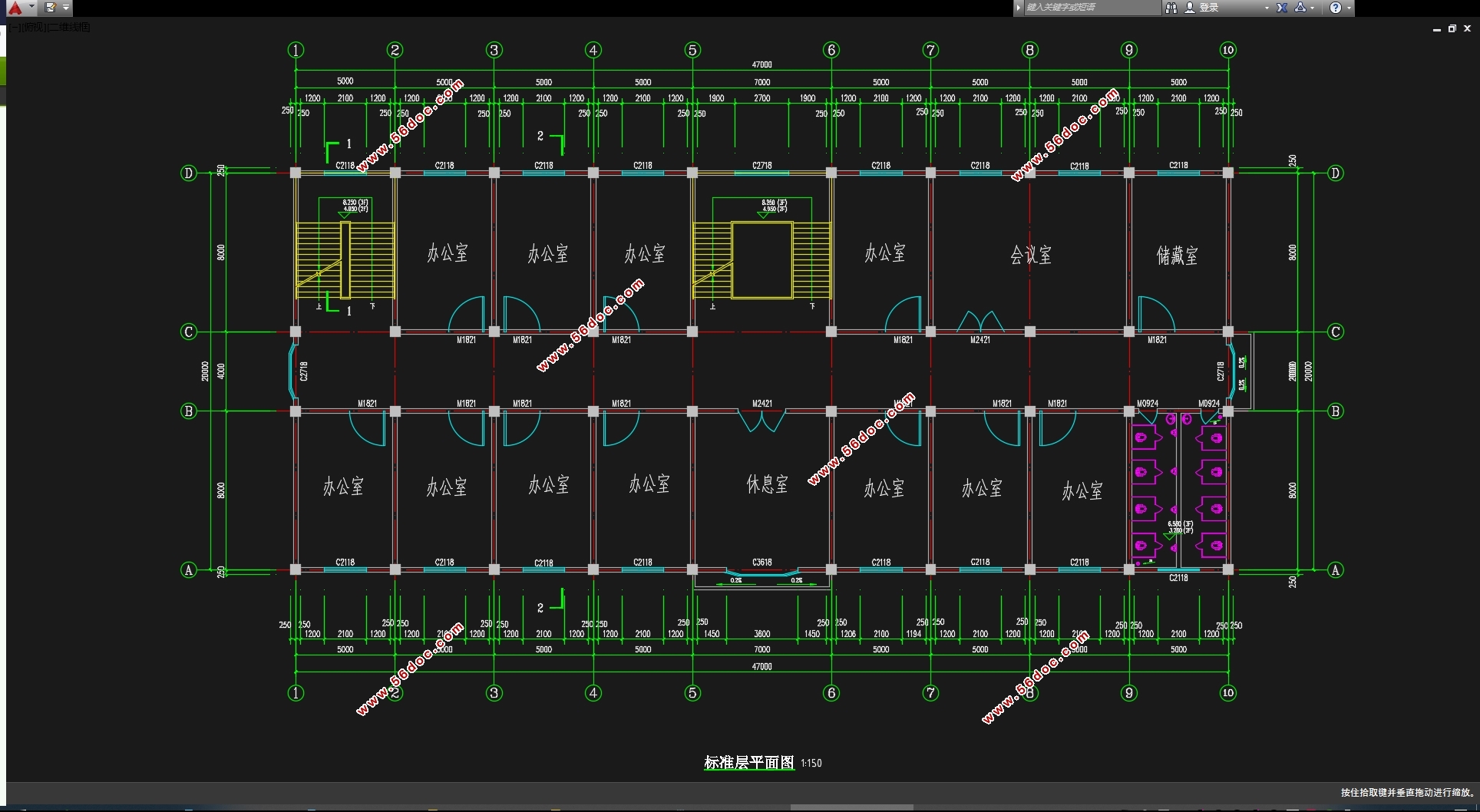Viewport: 1480px width, 812px height.
Task: Click the save icon in quick access toolbar
Action: click(x=51, y=8)
